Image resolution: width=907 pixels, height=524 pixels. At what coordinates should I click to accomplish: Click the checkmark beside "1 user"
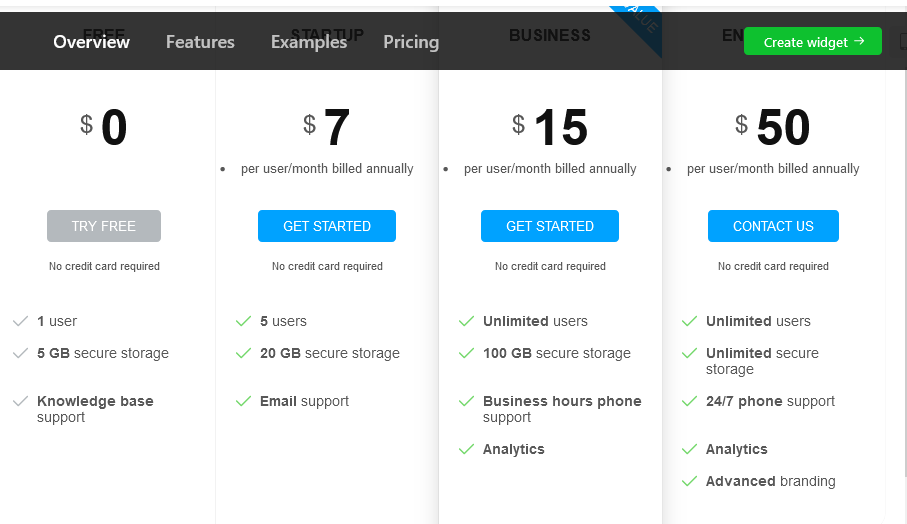pos(20,321)
